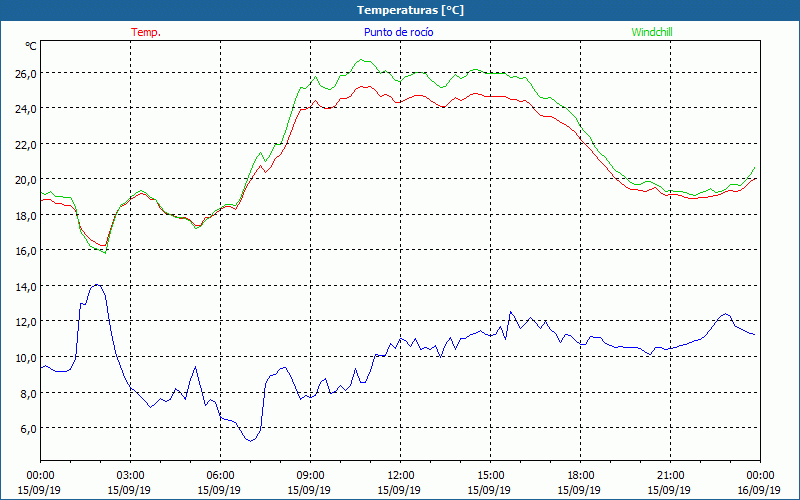Click the 26,0 y-axis value
800x500 pixels.
25,73
